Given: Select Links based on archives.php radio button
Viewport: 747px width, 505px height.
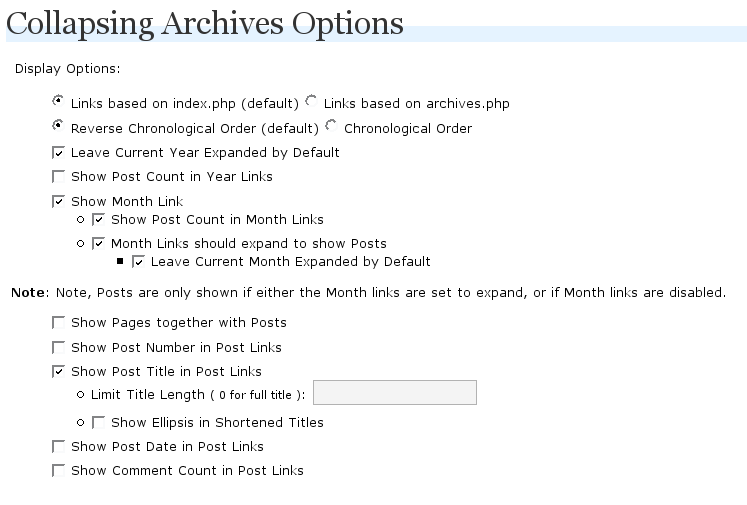Looking at the screenshot, I should pos(311,101).
